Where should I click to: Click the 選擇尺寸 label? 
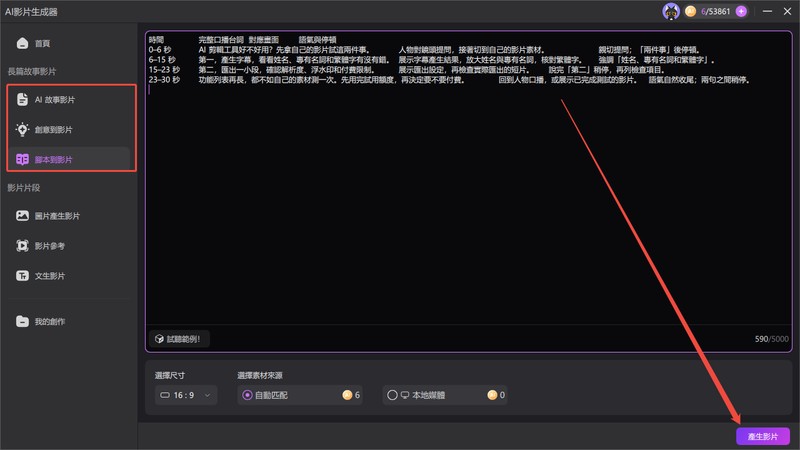(170, 376)
